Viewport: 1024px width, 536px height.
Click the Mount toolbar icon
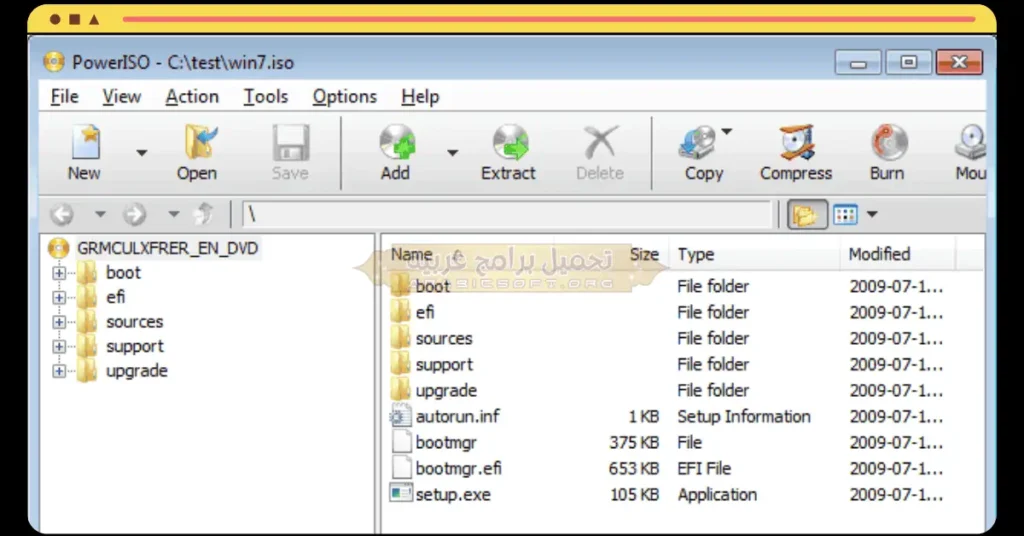point(970,142)
